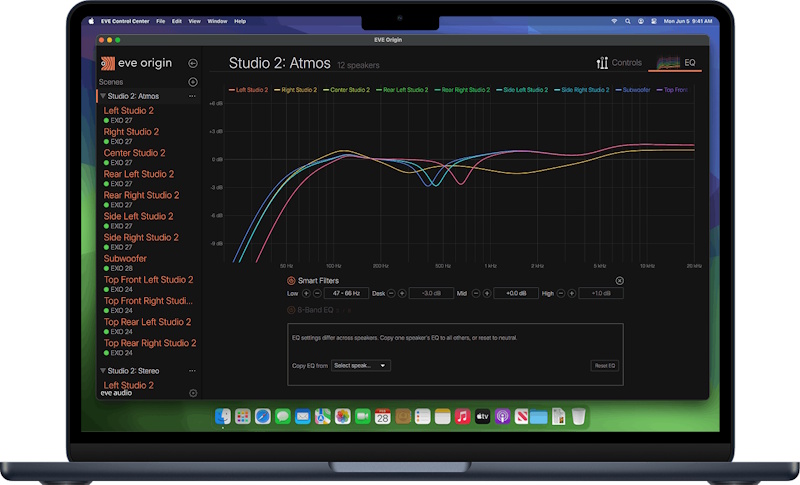Open options menu for Studio 2: Atmos scene

tap(192, 96)
